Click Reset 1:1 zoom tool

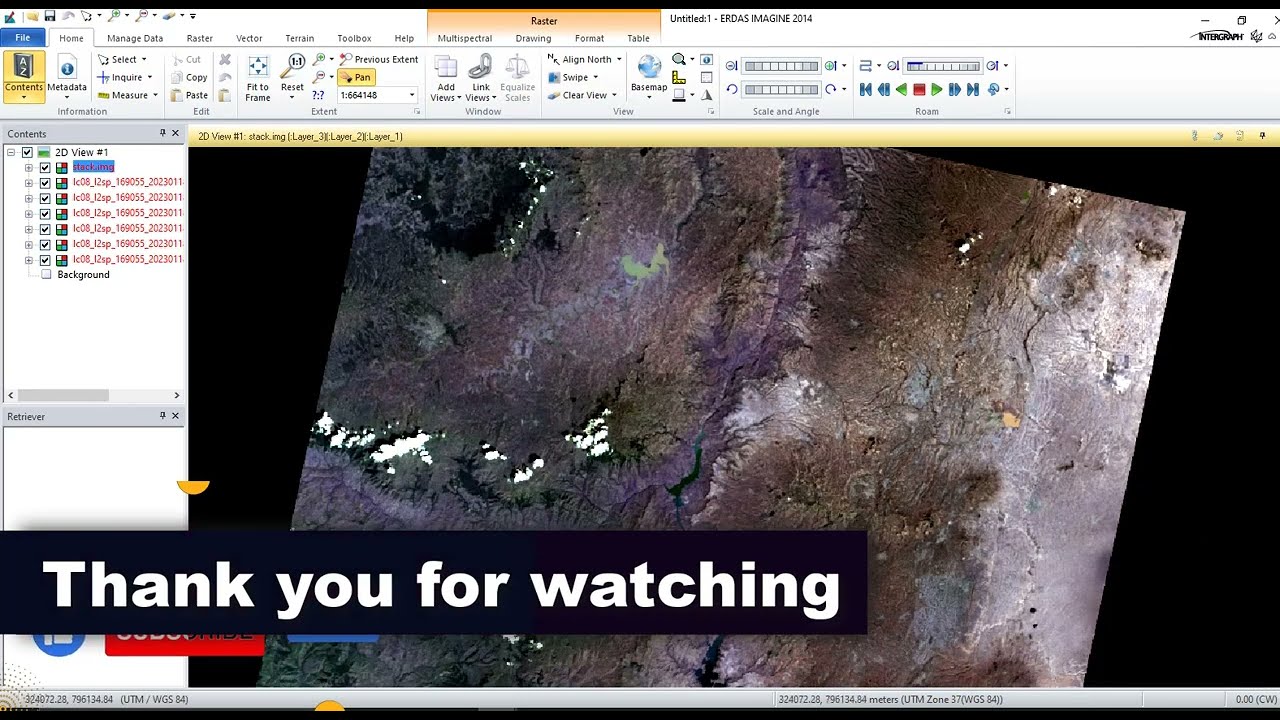pyautogui.click(x=292, y=77)
